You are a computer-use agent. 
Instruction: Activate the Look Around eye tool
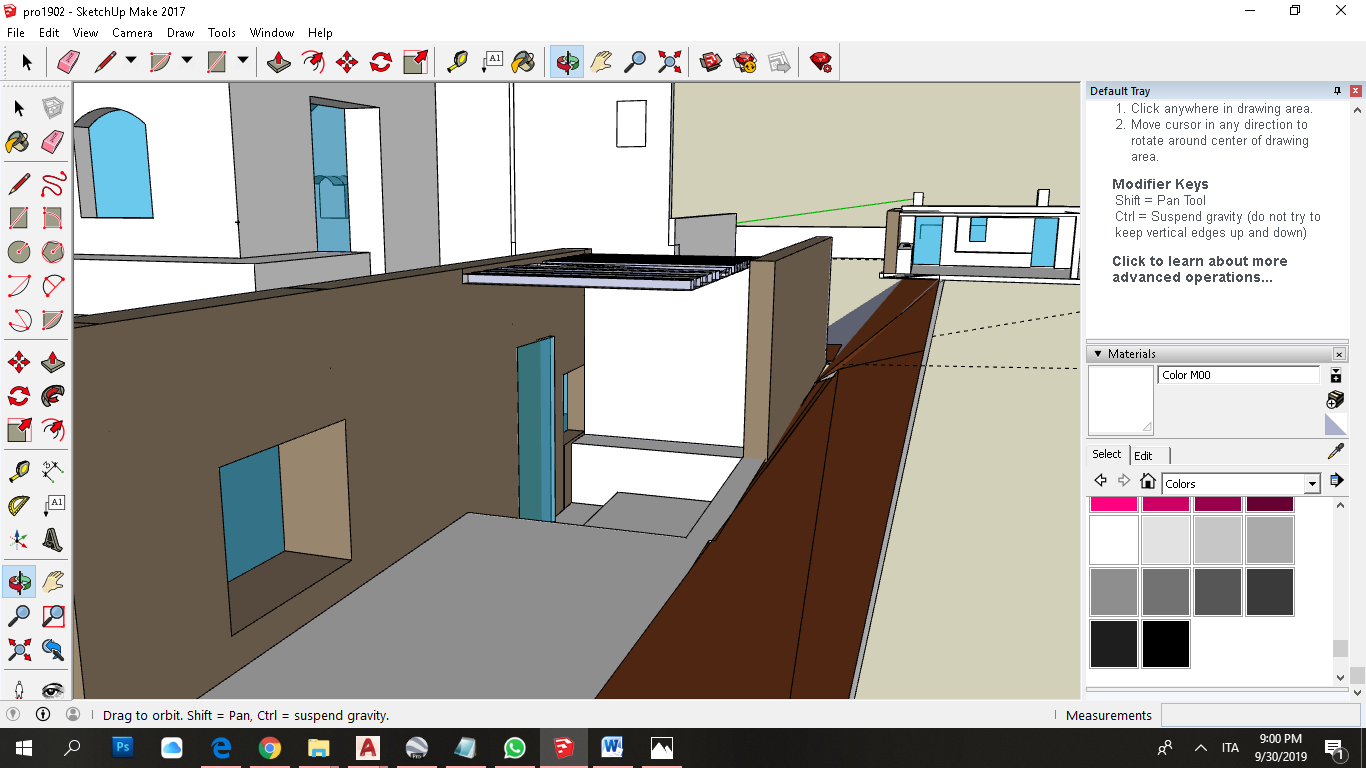click(53, 690)
